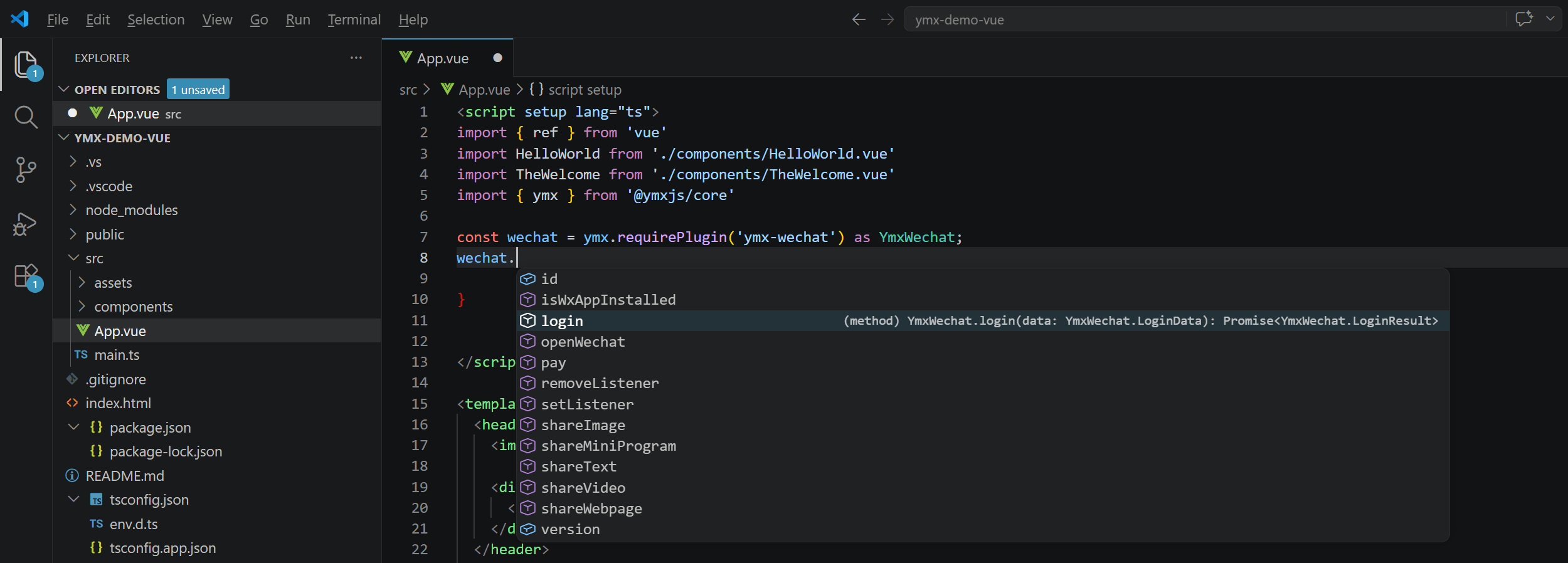
Task: Click the TS icon of main.ts
Action: 81,355
